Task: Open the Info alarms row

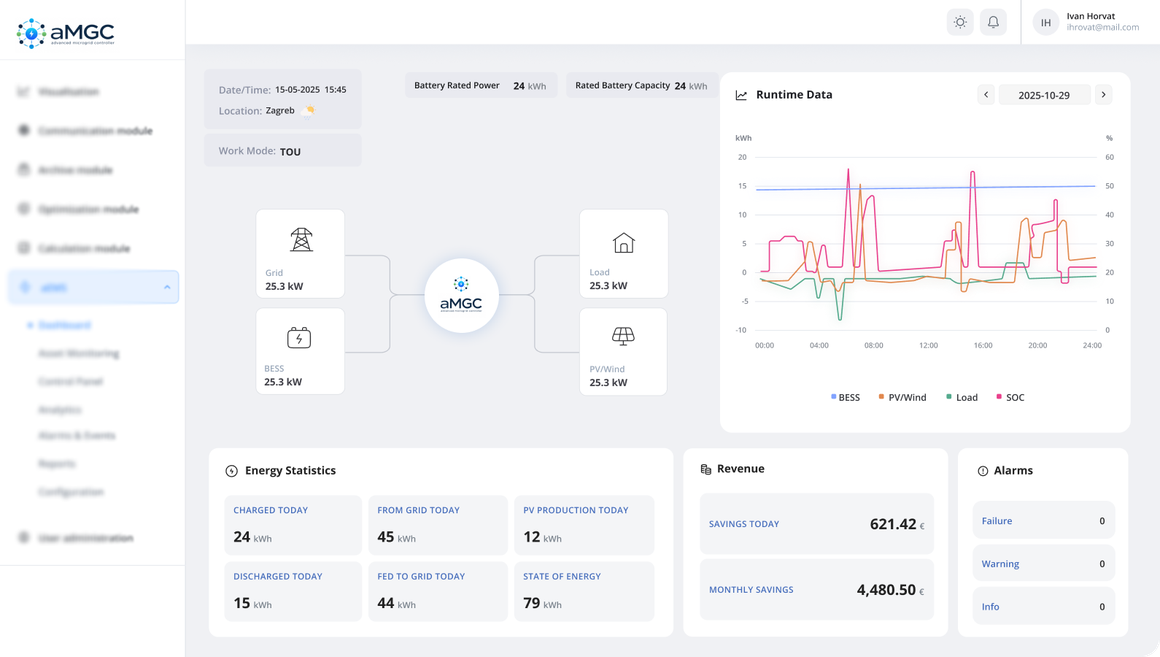Action: point(1043,606)
